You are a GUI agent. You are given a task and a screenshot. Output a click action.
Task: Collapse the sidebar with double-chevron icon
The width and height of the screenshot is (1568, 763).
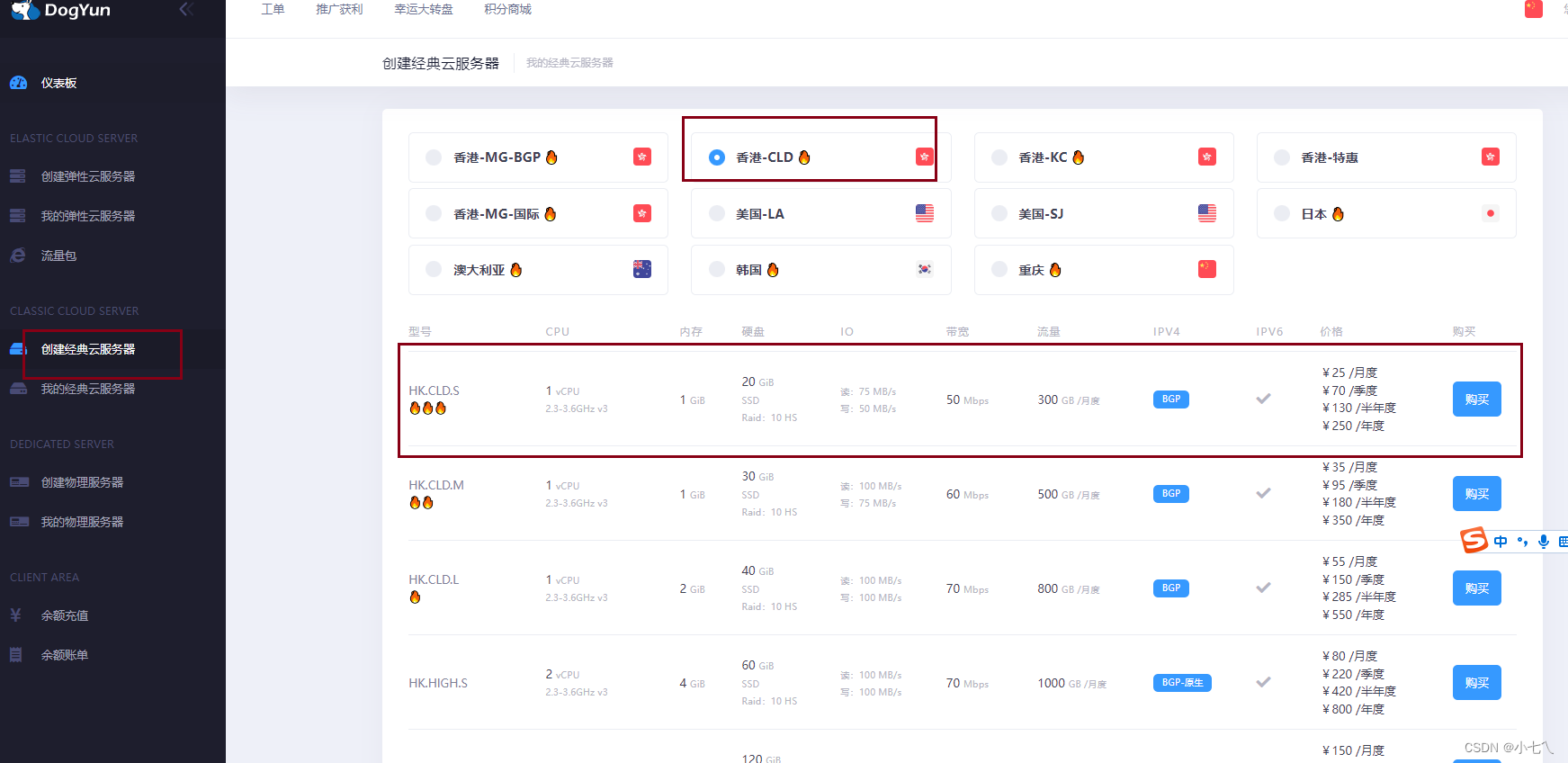[x=186, y=9]
